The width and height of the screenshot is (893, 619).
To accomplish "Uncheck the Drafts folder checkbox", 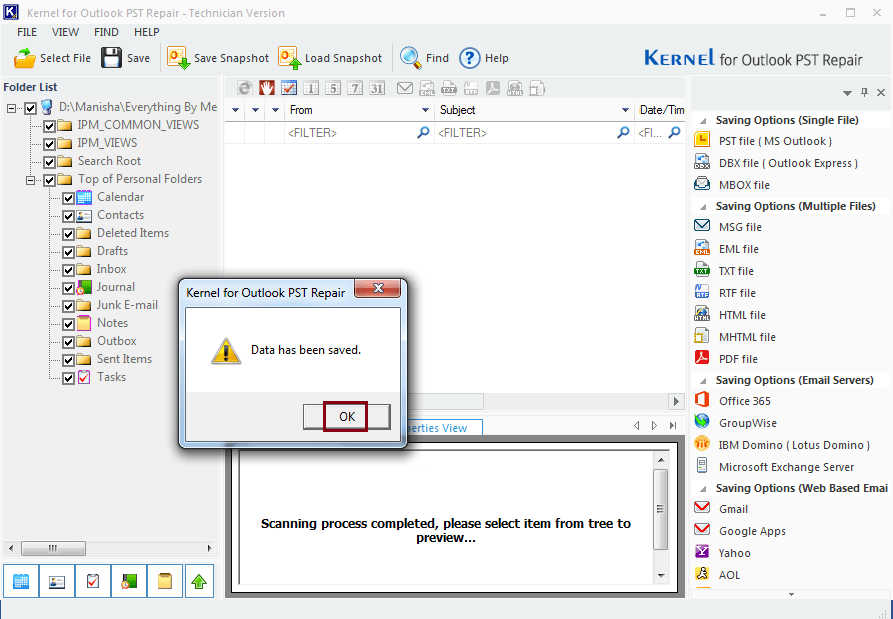I will 68,252.
